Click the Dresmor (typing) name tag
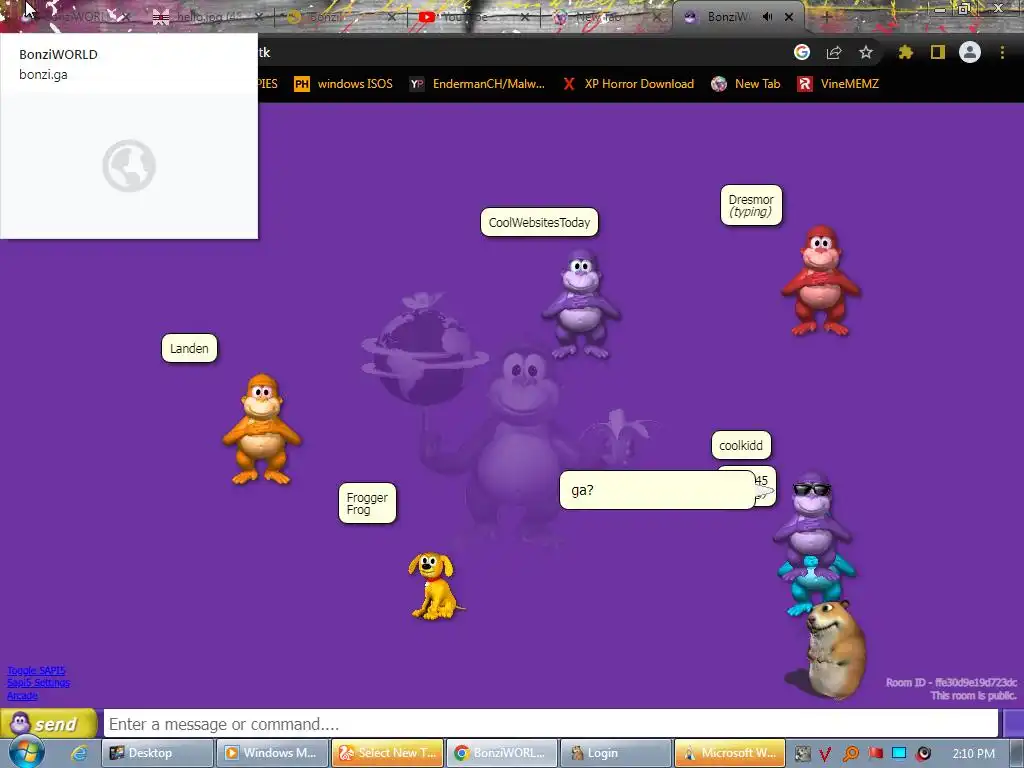The image size is (1024, 768). pos(751,205)
